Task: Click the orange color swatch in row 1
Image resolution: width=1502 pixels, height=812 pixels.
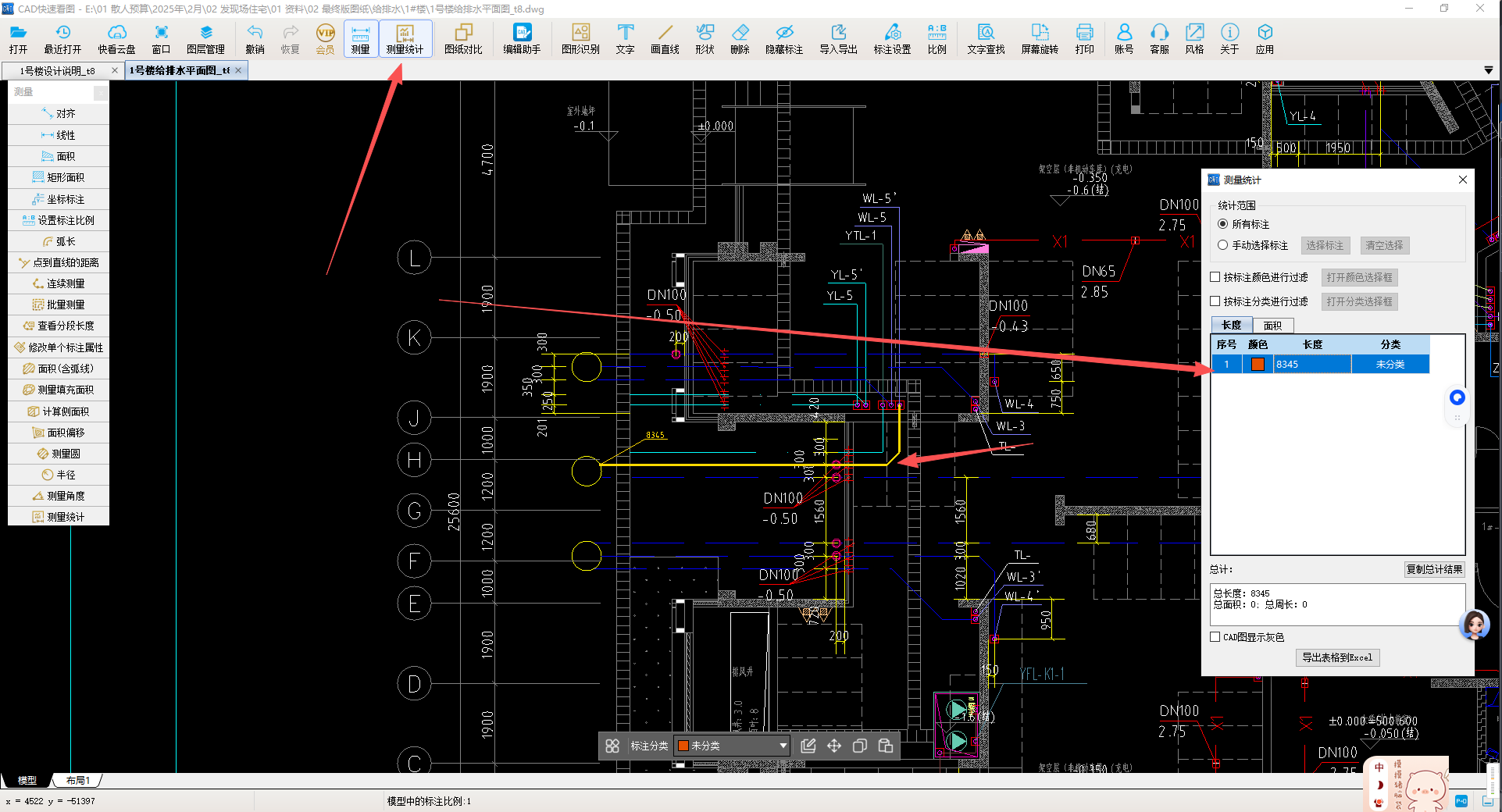Action: point(1258,364)
